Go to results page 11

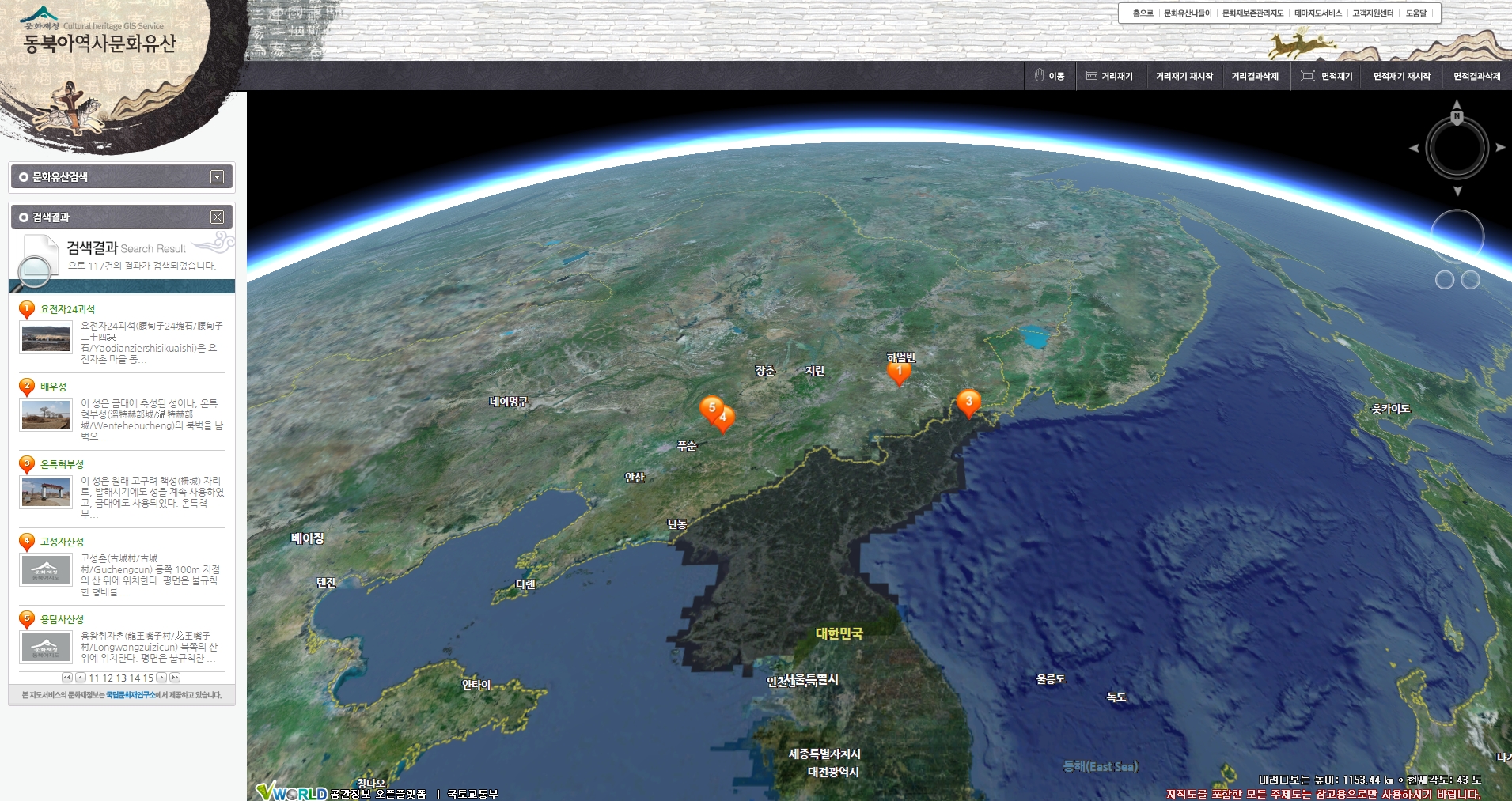tap(94, 678)
